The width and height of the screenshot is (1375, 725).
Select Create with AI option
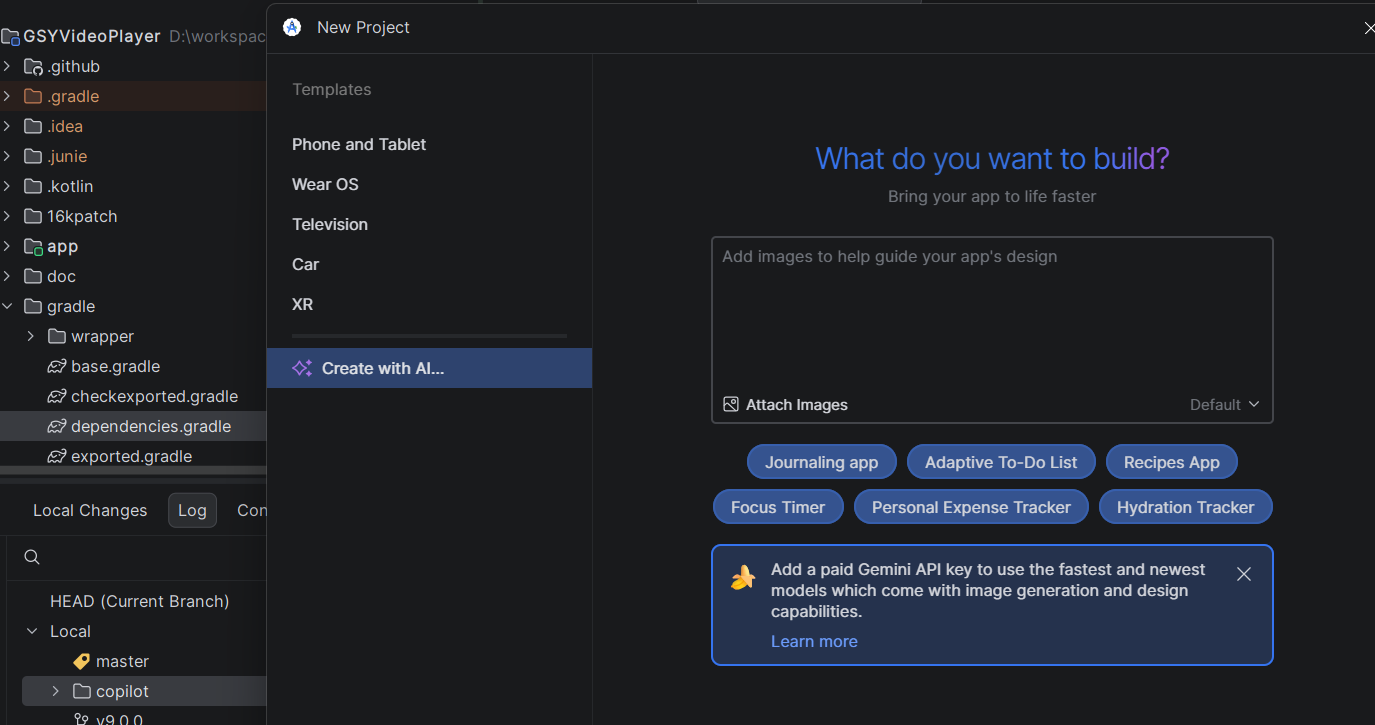429,368
